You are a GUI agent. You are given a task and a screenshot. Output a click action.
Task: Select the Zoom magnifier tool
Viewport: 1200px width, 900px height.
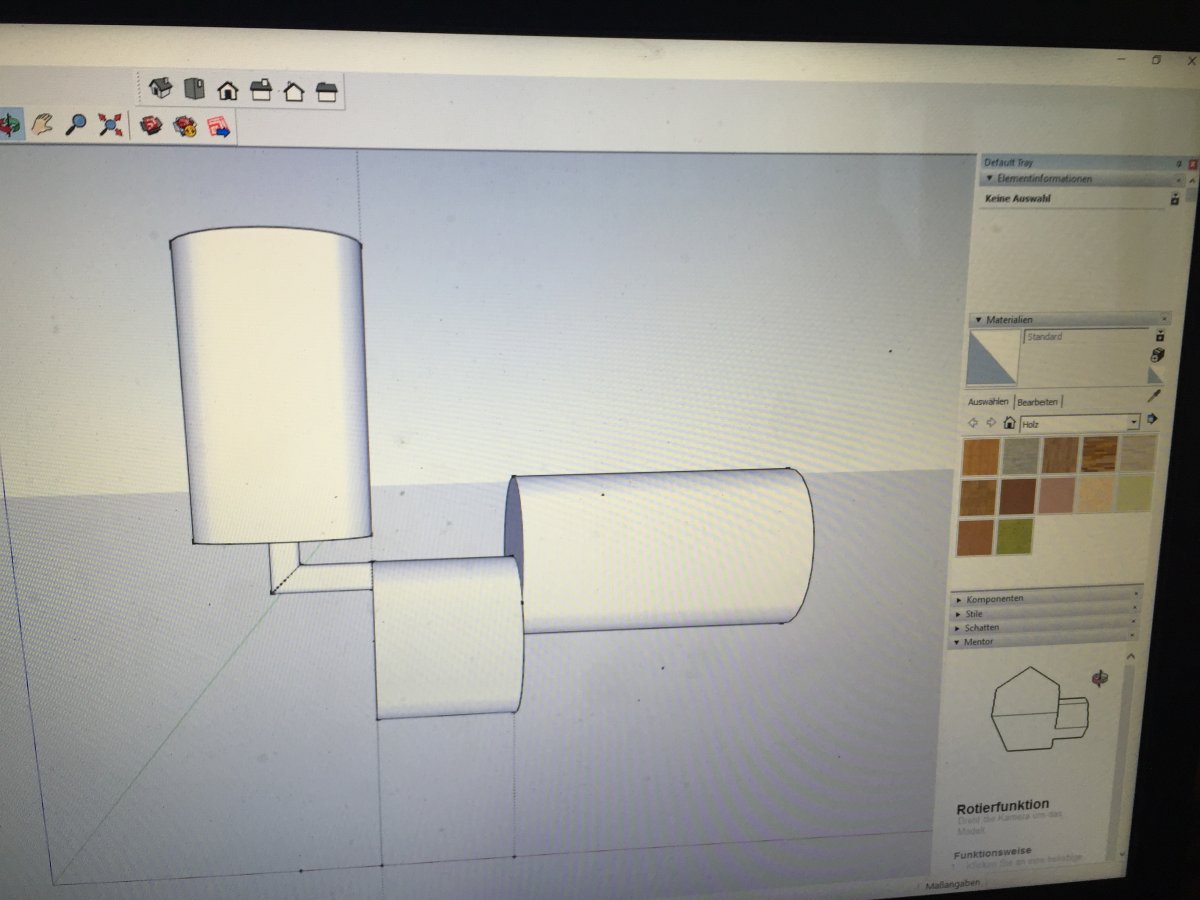click(x=76, y=125)
